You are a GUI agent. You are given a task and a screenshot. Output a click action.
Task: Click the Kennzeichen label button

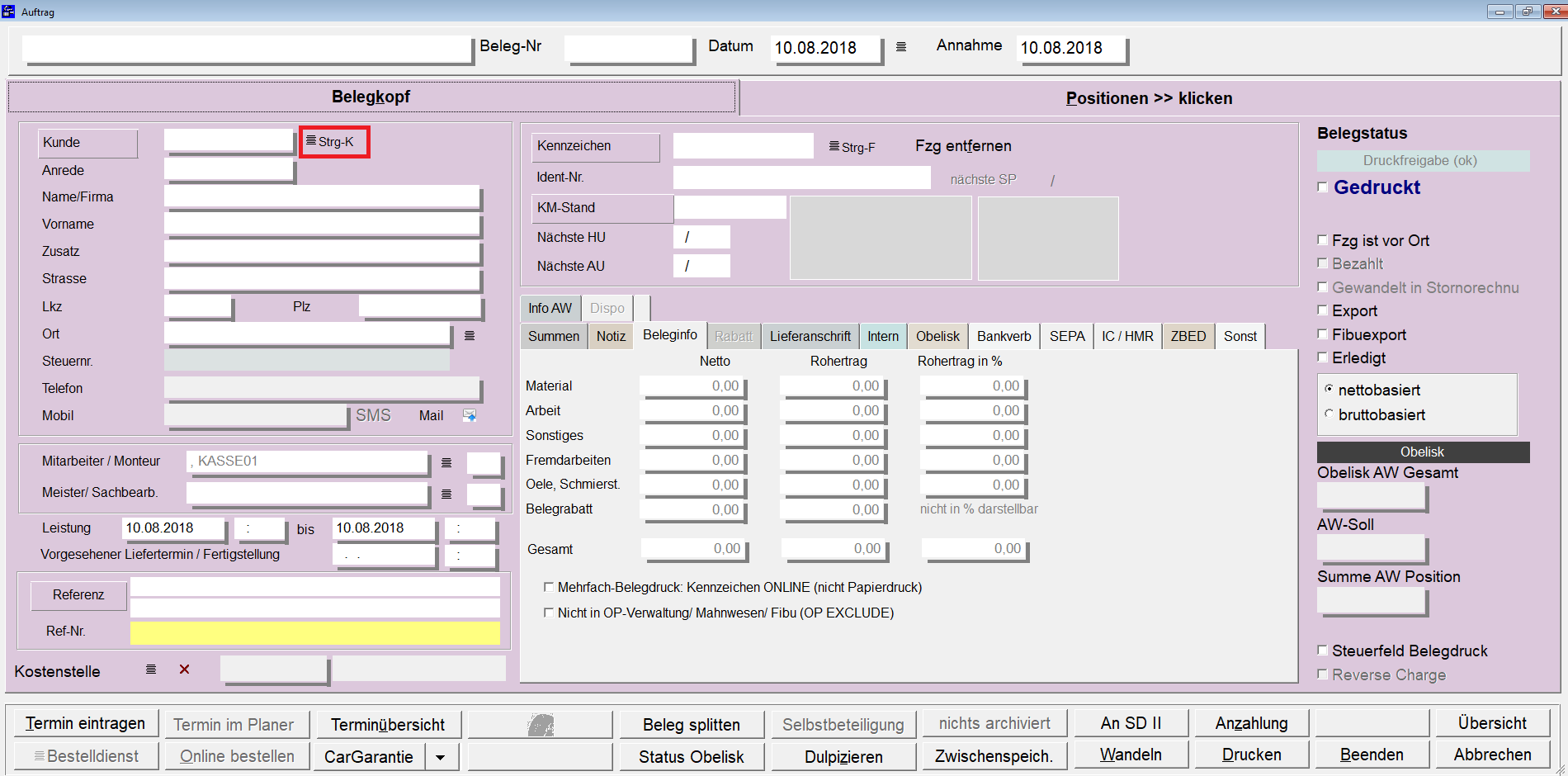click(x=596, y=147)
